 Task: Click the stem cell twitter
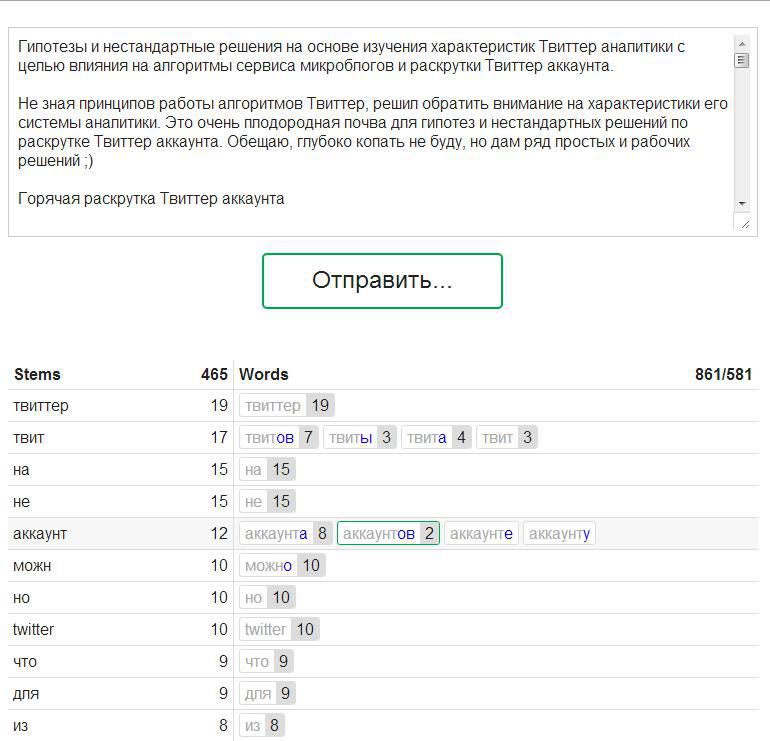[33, 630]
